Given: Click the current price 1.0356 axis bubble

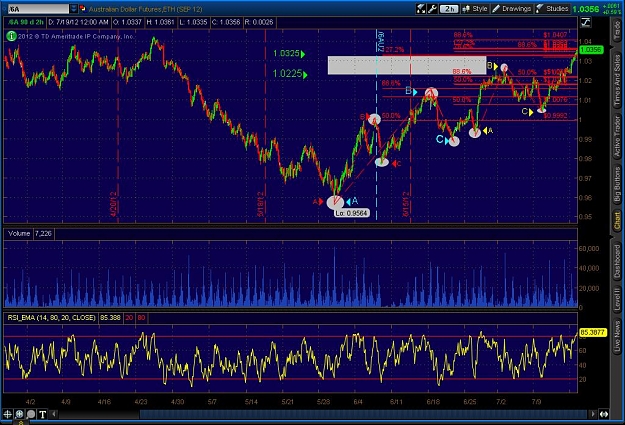Looking at the screenshot, I should pos(591,50).
